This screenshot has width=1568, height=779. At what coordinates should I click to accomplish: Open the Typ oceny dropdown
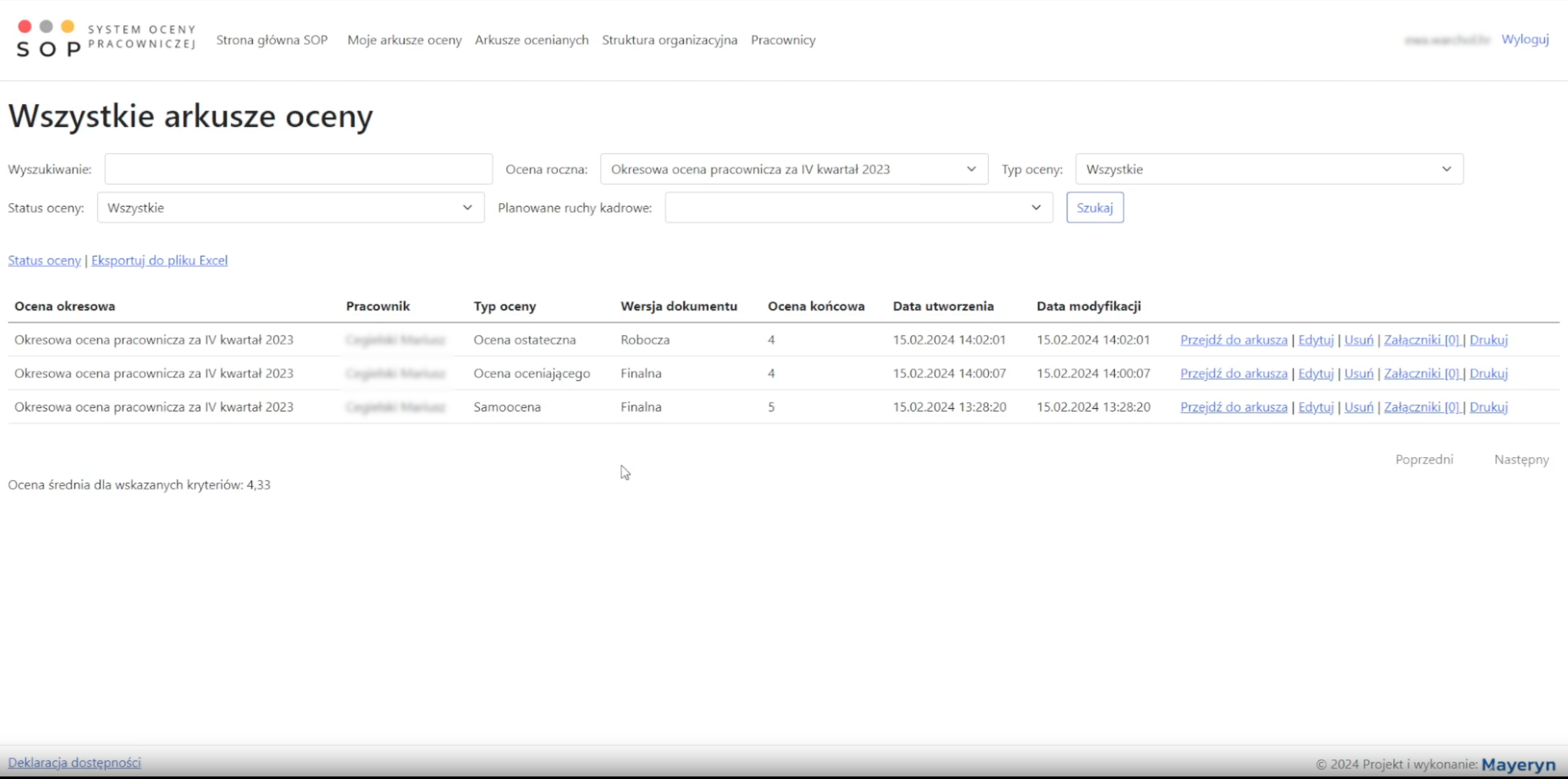pyautogui.click(x=1269, y=169)
